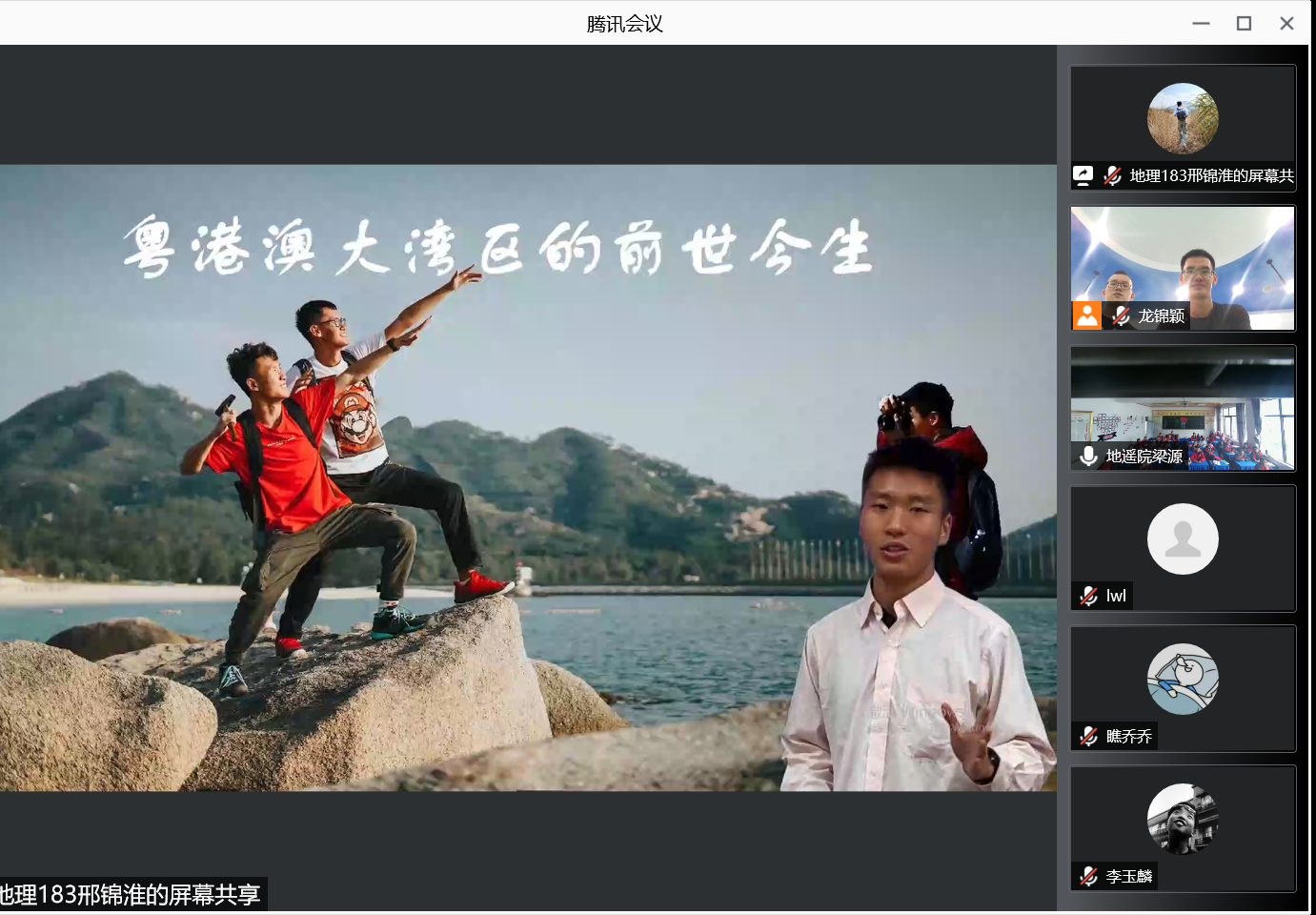Screen dimensions: 1316x915
Task: Click the orange host icon beside 龙锦颖
Action: point(1086,315)
